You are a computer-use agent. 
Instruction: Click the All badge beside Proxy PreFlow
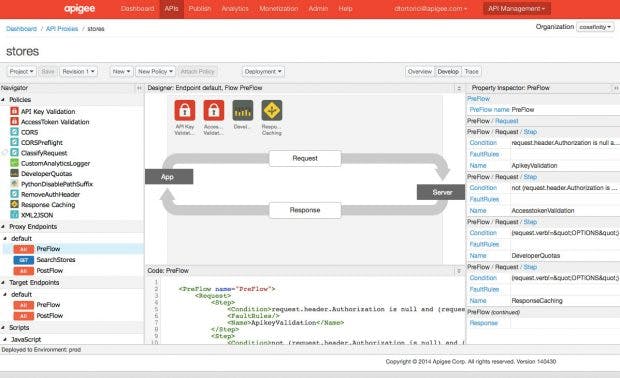click(24, 249)
